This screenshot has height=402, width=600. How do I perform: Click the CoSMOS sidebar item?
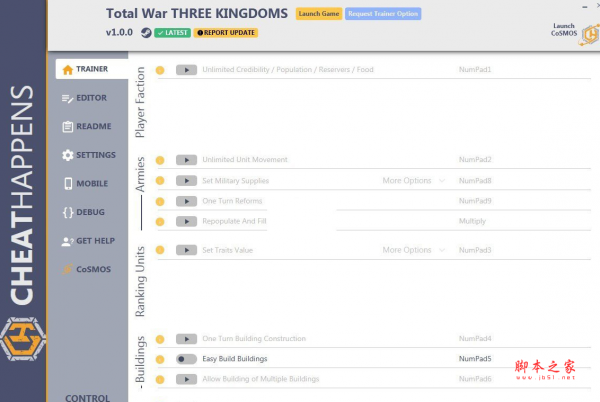tap(86, 269)
